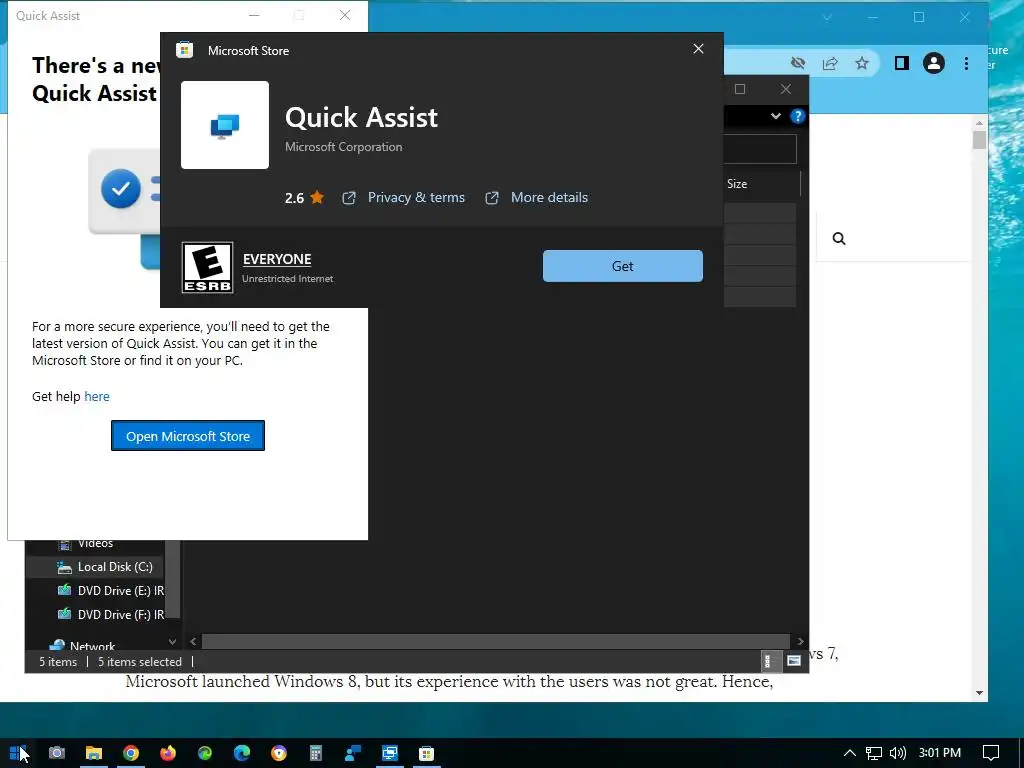Open Microsoft Edge from the taskbar

242,753
